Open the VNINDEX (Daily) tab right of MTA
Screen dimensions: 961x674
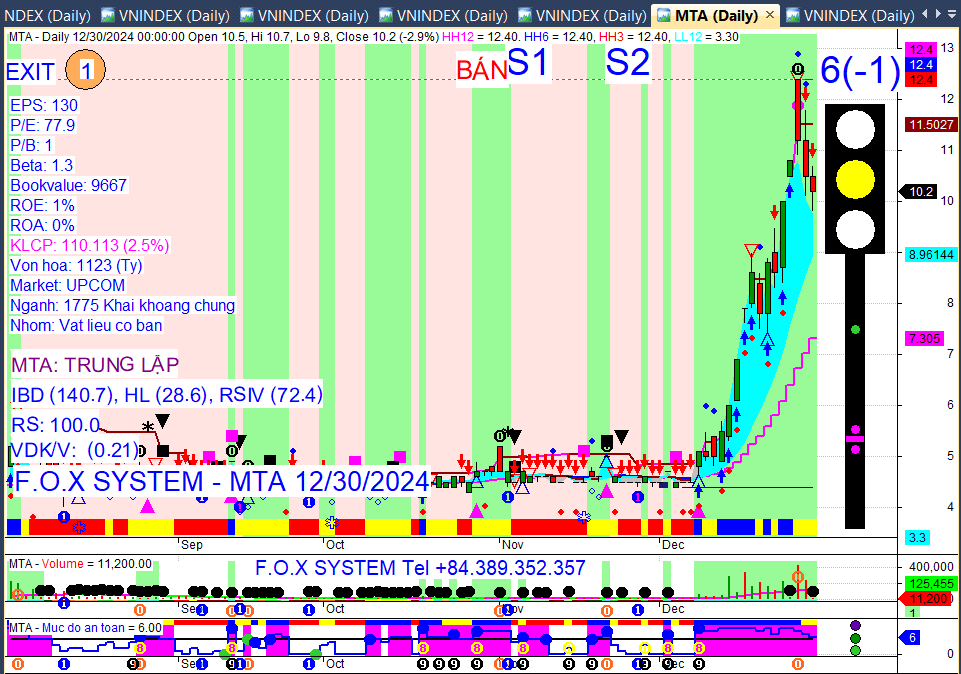[x=851, y=15]
